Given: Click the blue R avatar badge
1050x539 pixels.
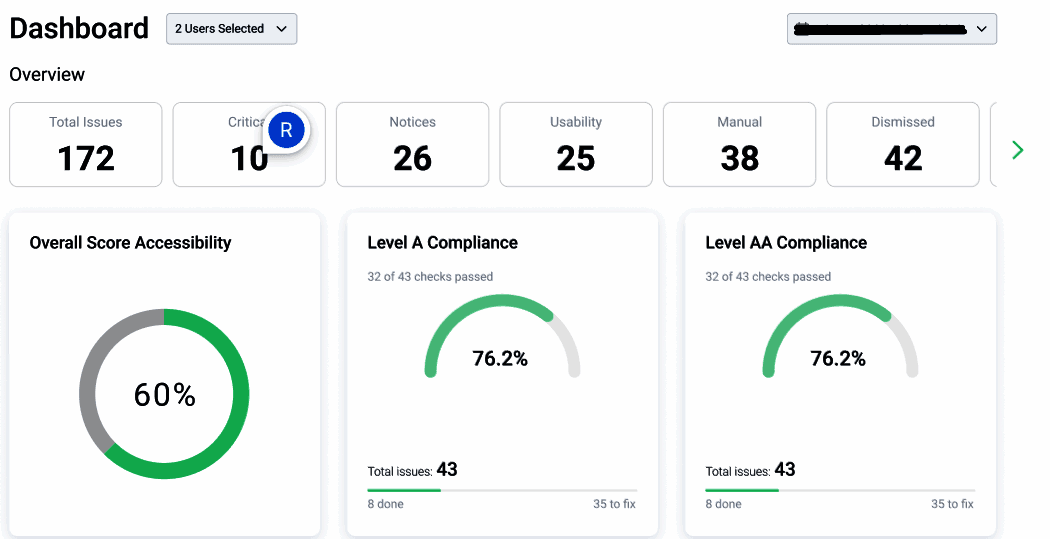Looking at the screenshot, I should tap(286, 130).
